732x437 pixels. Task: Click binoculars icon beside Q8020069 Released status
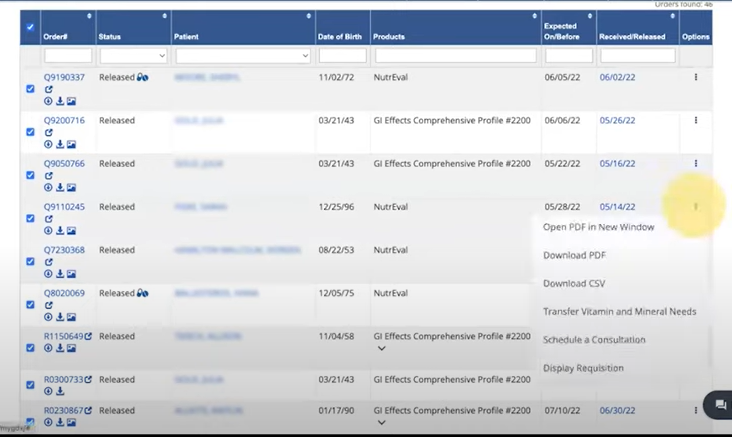pos(143,293)
